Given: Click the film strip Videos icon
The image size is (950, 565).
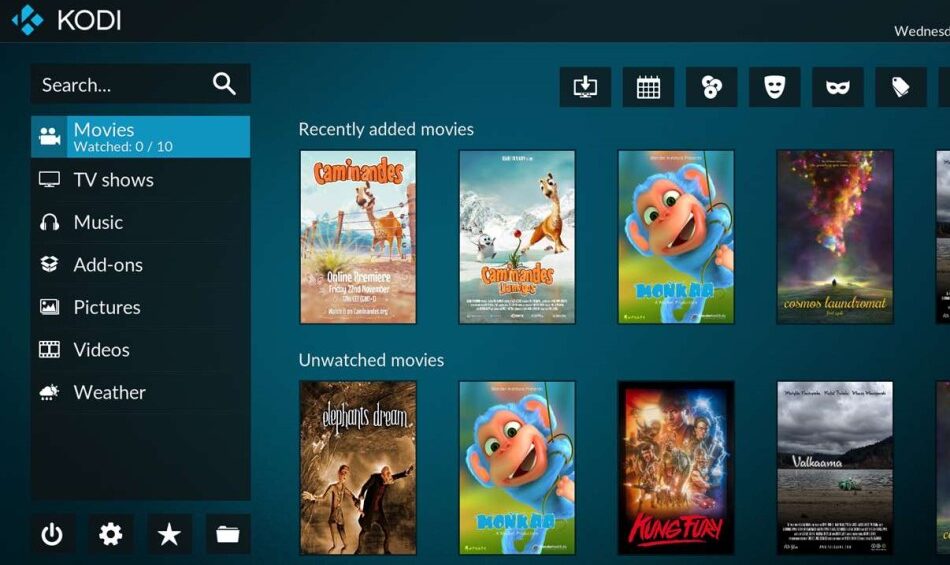Looking at the screenshot, I should click(x=49, y=349).
